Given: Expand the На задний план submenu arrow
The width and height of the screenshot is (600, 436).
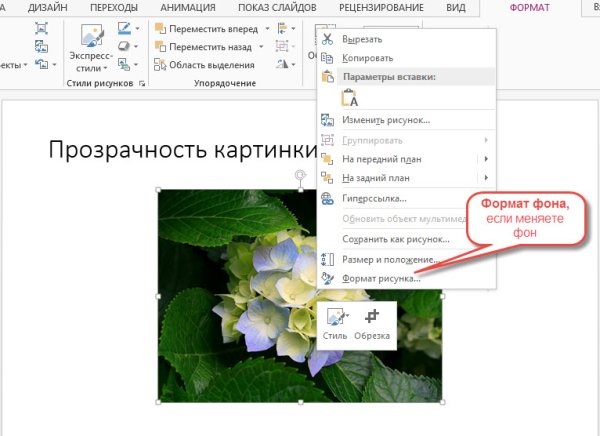Looking at the screenshot, I should tap(486, 178).
